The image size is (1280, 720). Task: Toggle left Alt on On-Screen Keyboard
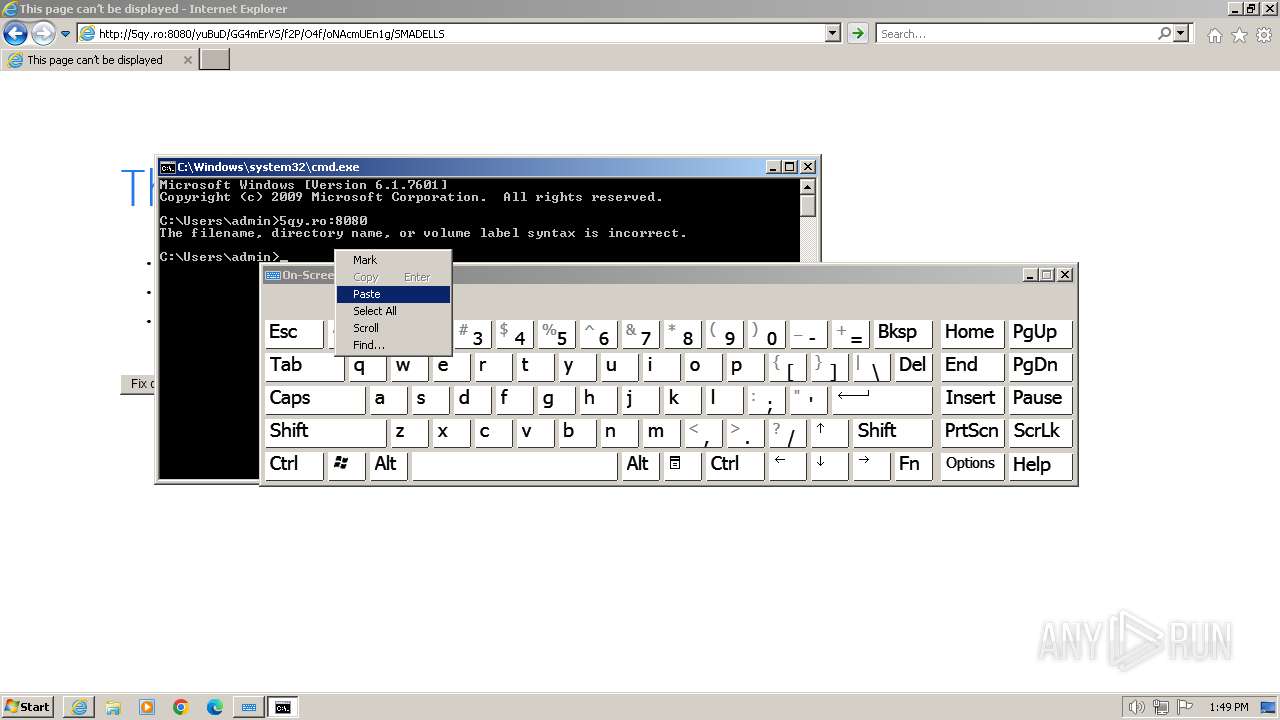pyautogui.click(x=389, y=465)
